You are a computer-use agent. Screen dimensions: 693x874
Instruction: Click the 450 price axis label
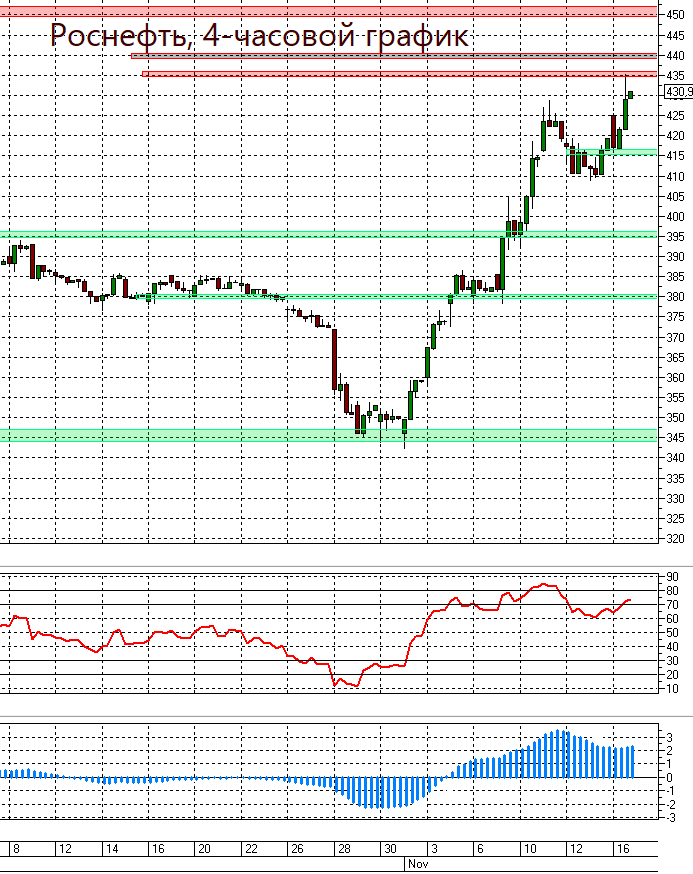[x=675, y=15]
